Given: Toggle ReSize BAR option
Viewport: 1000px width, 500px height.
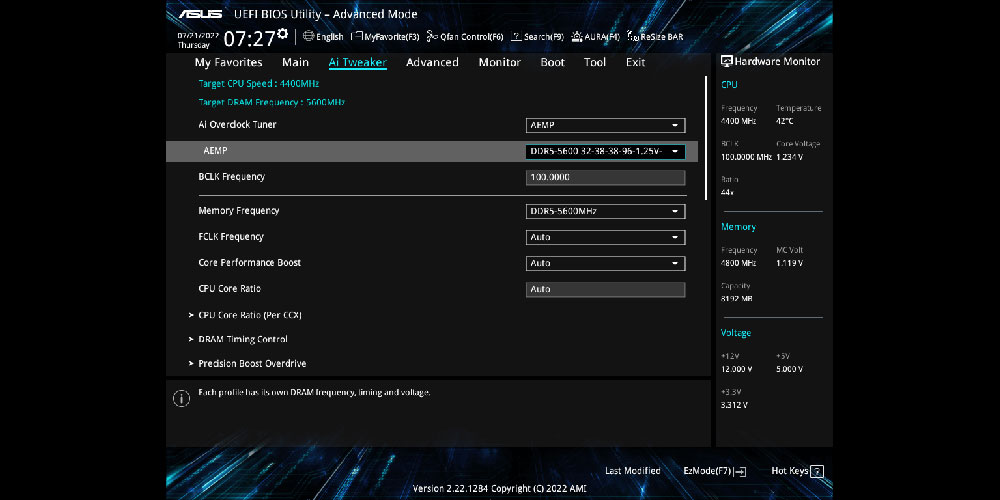Looking at the screenshot, I should pos(655,37).
